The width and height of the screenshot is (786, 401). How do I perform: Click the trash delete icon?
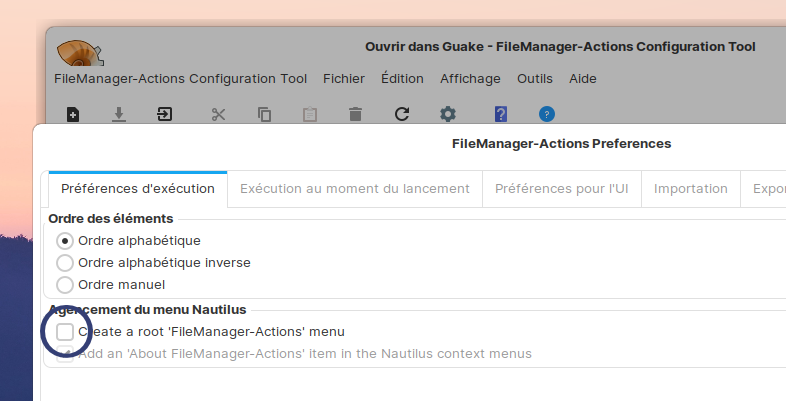[356, 114]
